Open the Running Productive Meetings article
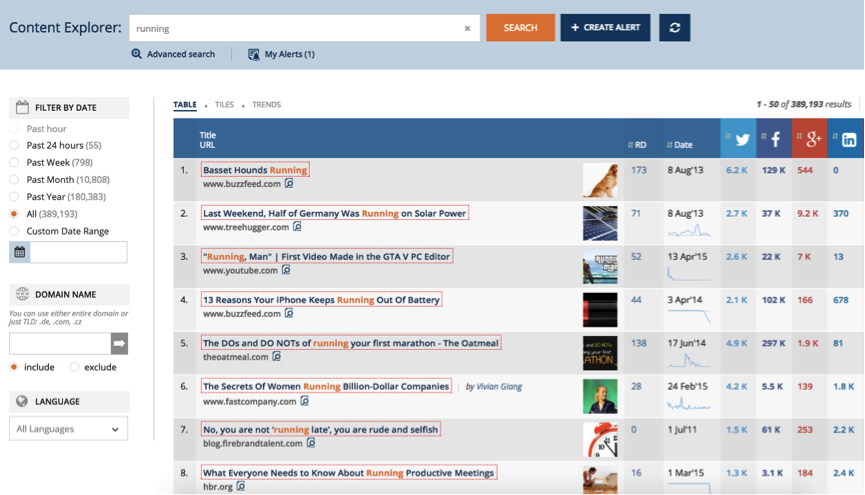The image size is (865, 495). click(x=349, y=472)
